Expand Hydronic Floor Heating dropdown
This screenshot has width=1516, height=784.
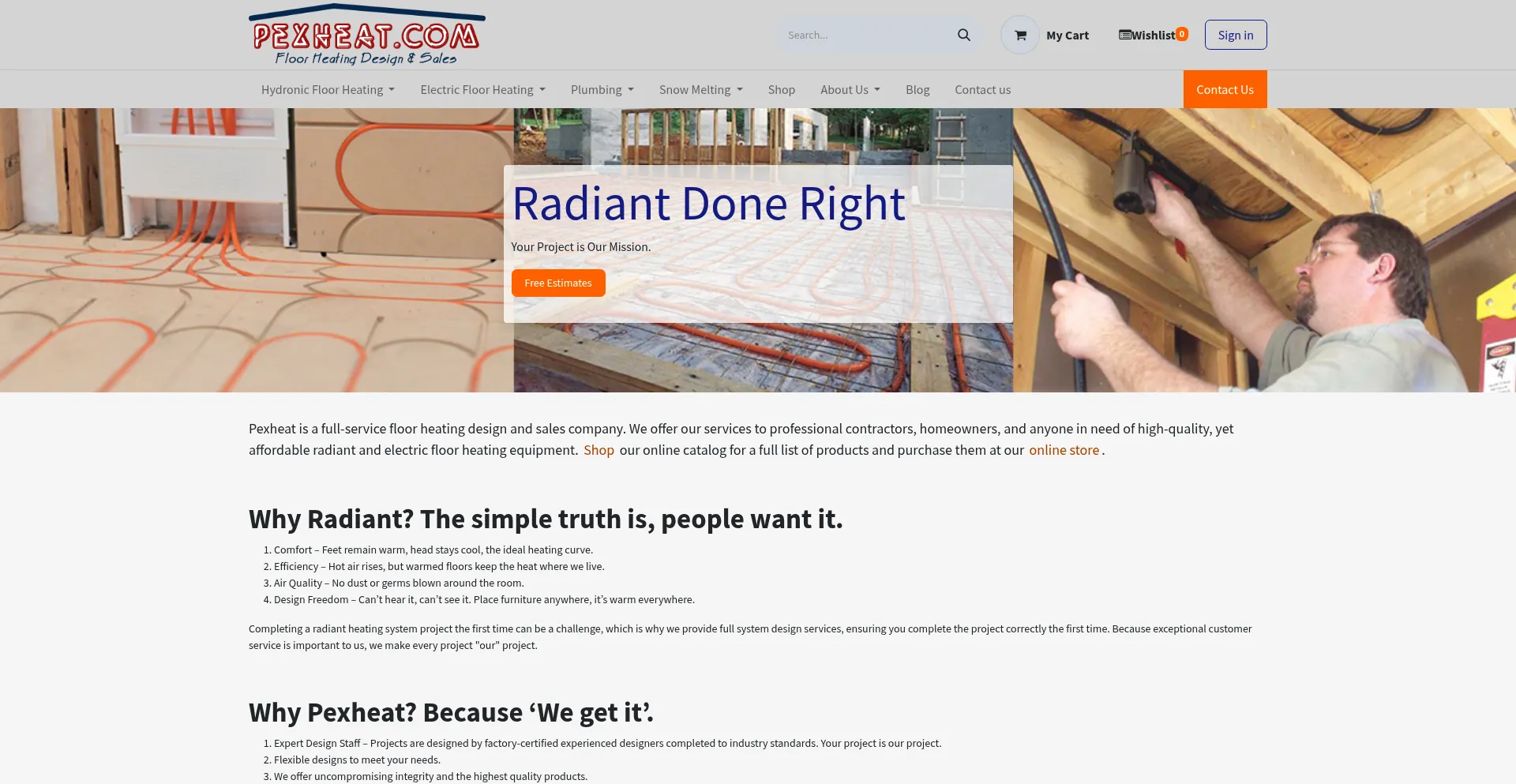point(328,89)
